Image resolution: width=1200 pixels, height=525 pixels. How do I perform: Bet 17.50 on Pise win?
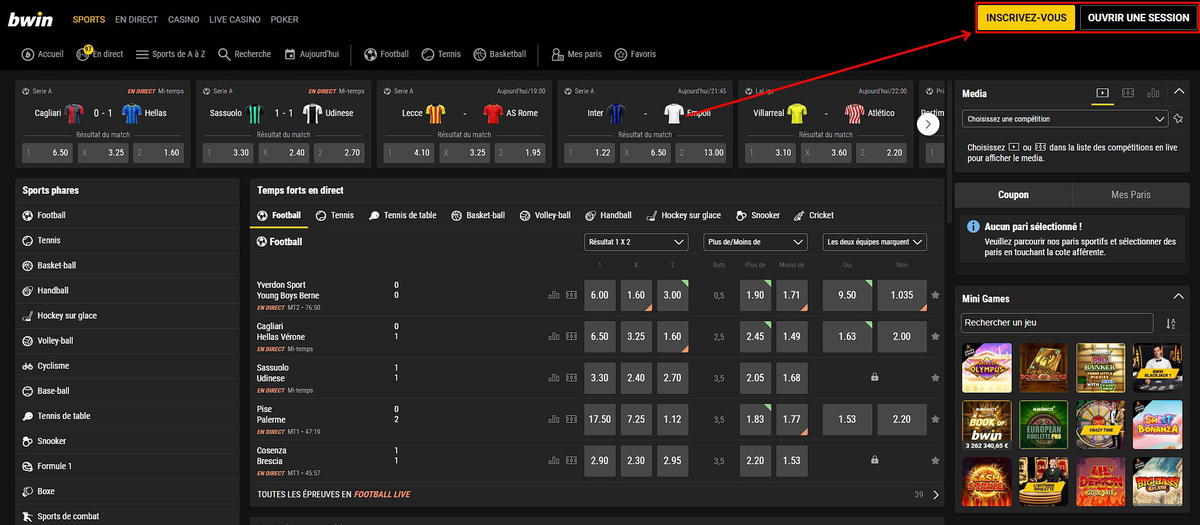tap(600, 419)
